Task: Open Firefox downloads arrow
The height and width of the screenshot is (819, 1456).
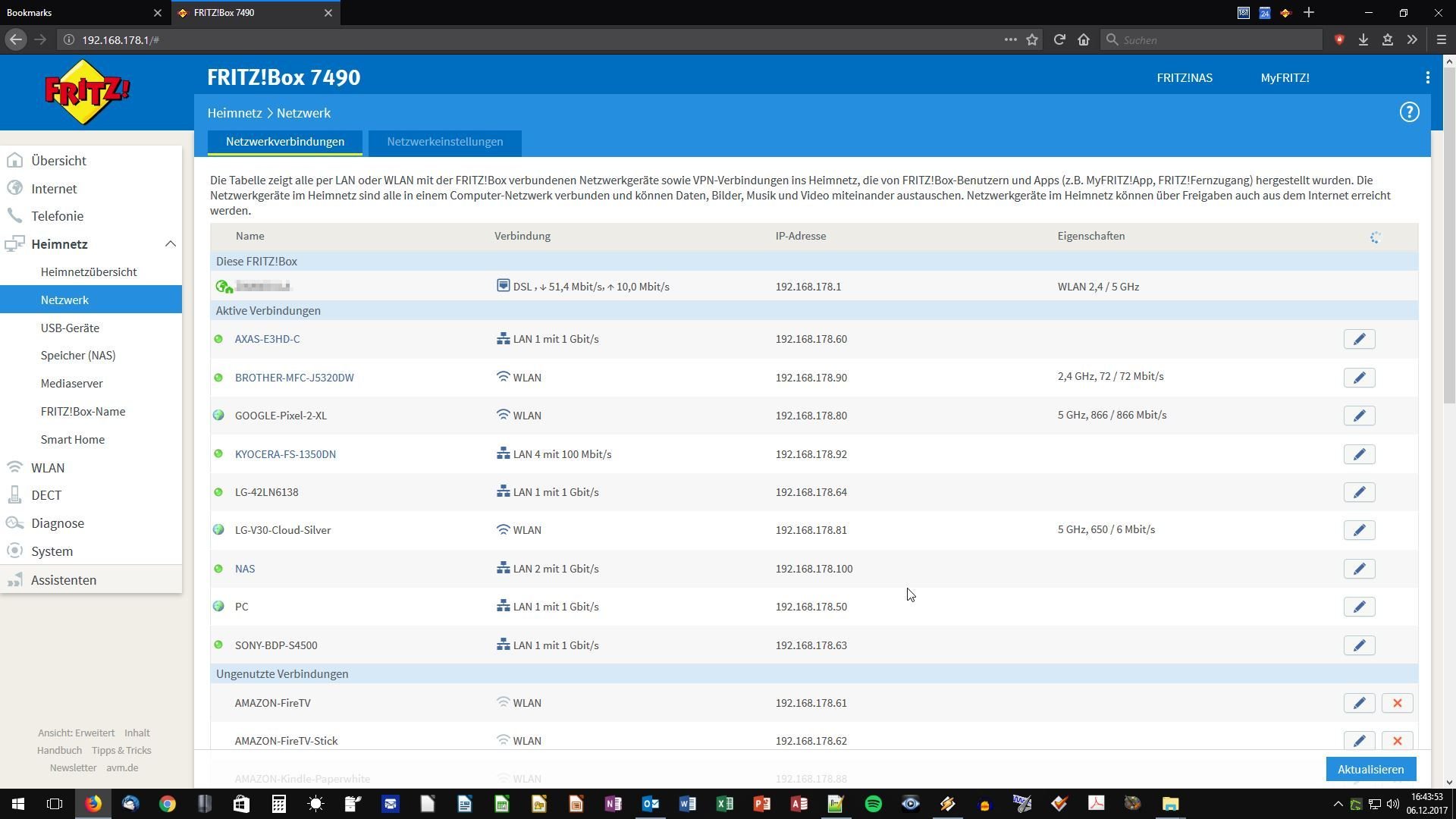Action: pyautogui.click(x=1363, y=39)
